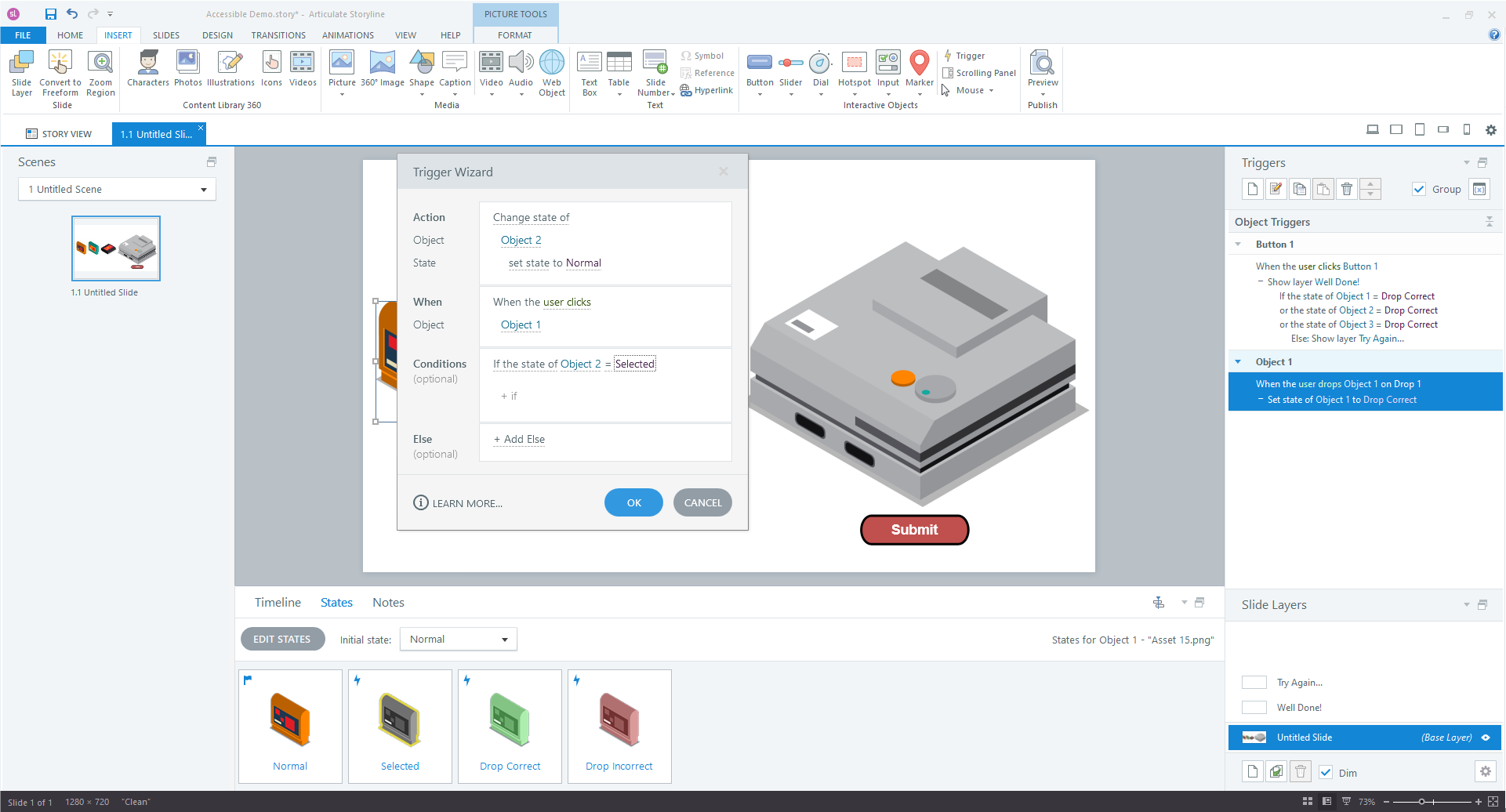Collapse the Object 1 triggers group
Viewport: 1506px width, 812px height.
[1239, 362]
